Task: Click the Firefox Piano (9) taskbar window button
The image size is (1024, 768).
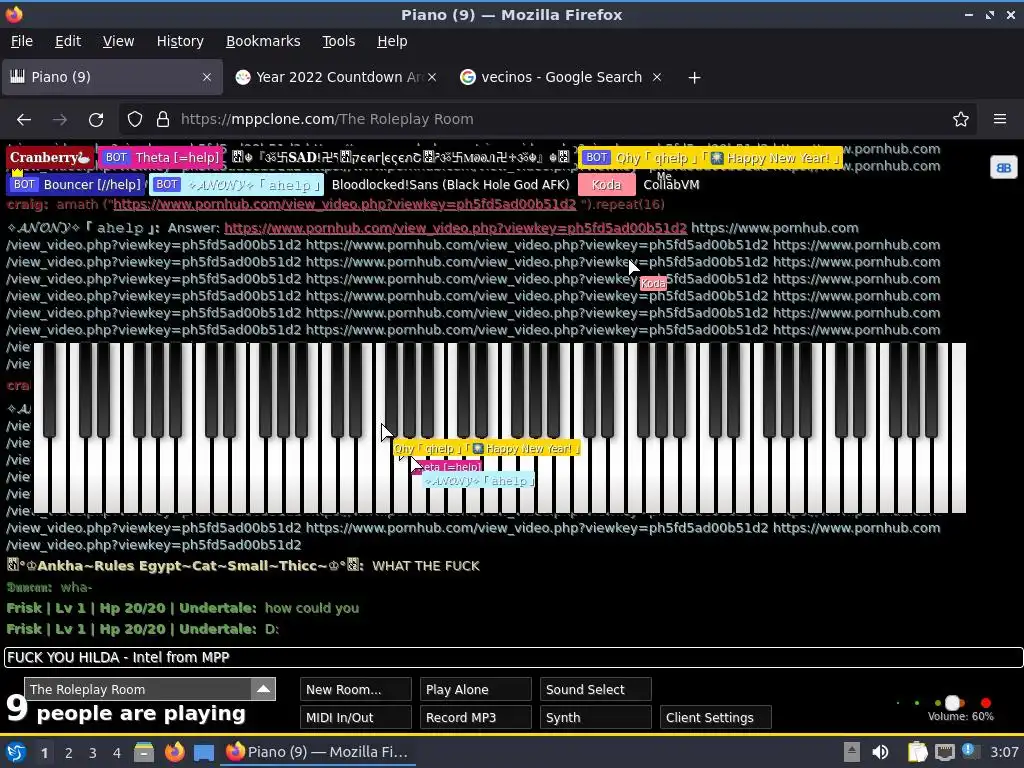Action: click(318, 752)
